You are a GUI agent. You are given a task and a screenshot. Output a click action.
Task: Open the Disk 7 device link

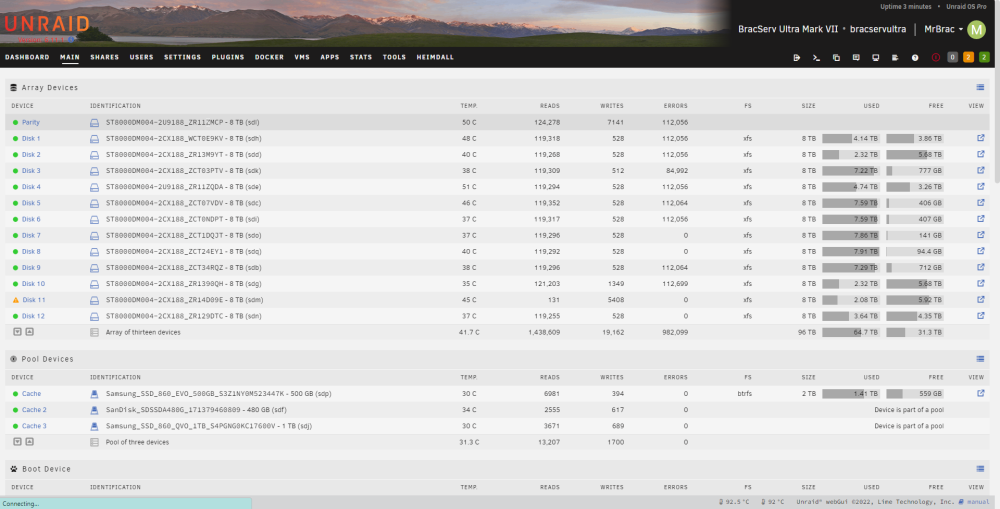pos(31,235)
